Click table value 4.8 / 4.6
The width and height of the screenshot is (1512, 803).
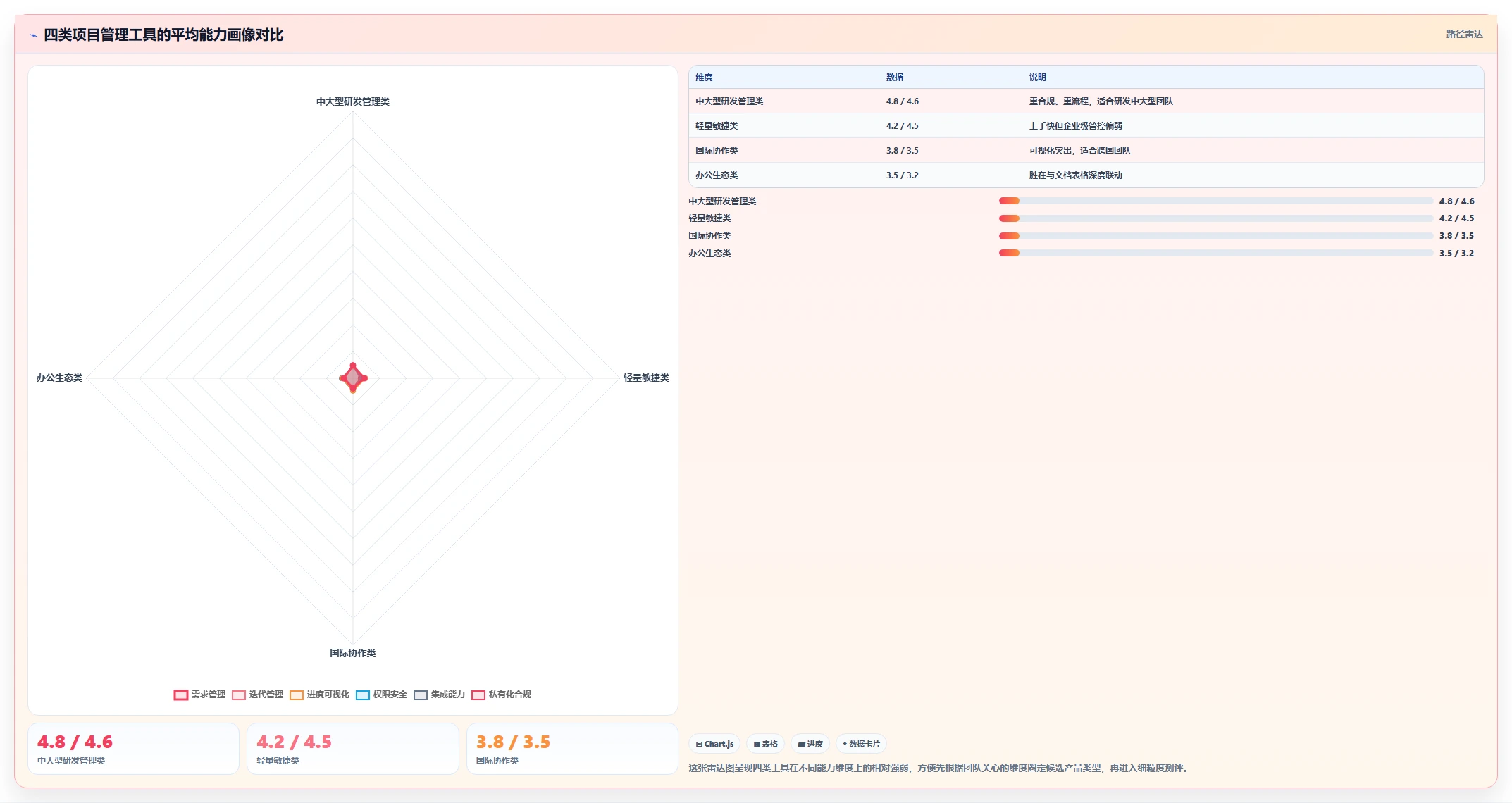coord(903,101)
